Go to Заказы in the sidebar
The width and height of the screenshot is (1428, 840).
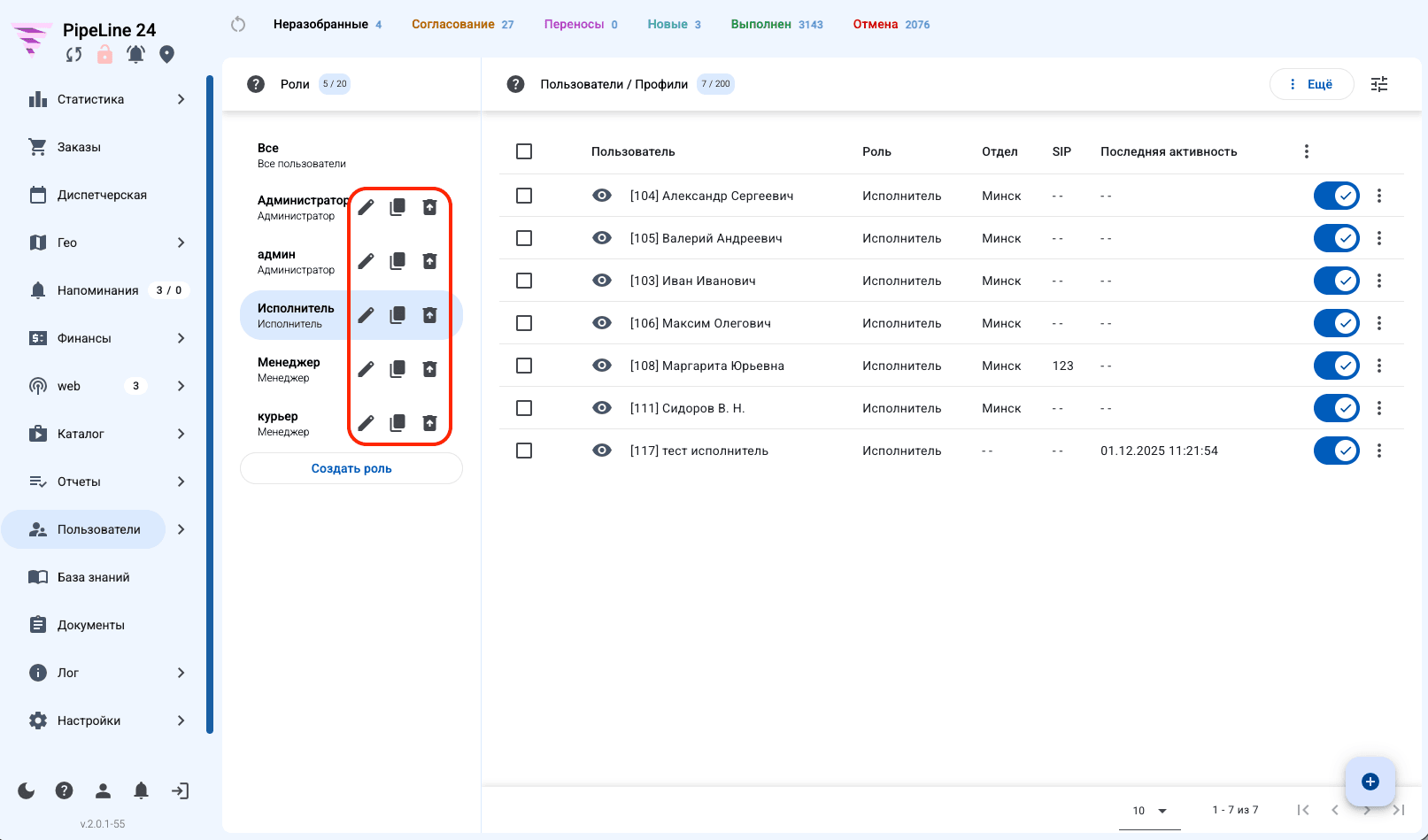pyautogui.click(x=79, y=147)
